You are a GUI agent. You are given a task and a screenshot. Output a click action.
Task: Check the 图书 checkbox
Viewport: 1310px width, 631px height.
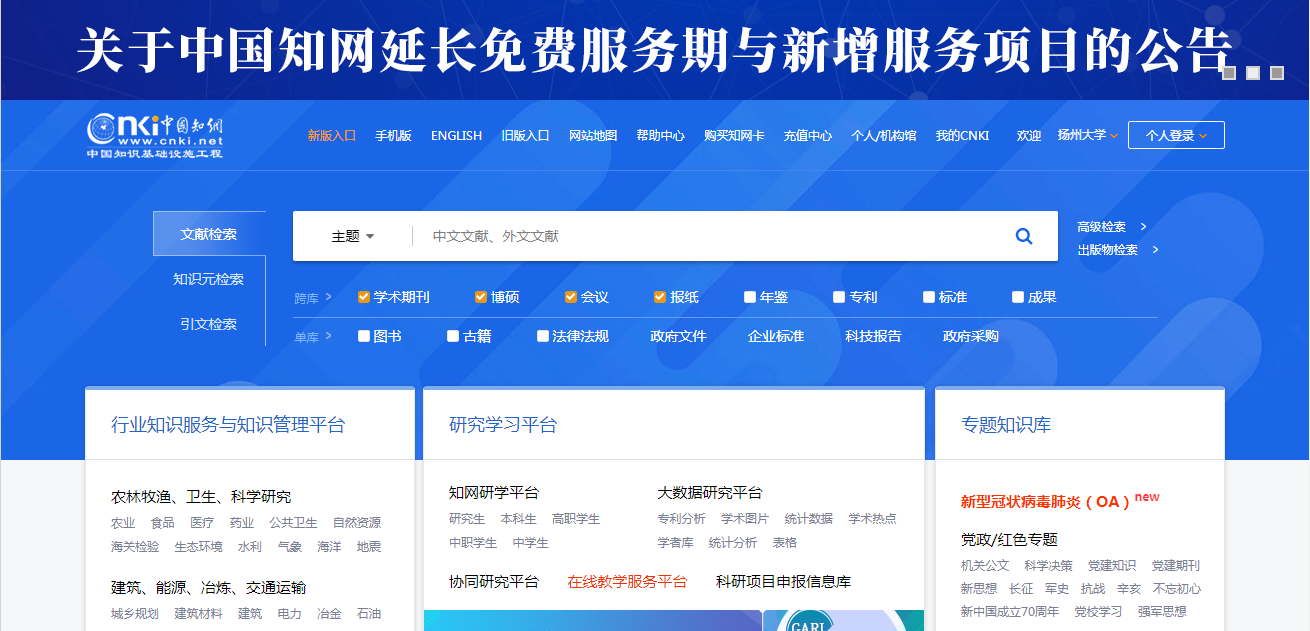point(363,336)
